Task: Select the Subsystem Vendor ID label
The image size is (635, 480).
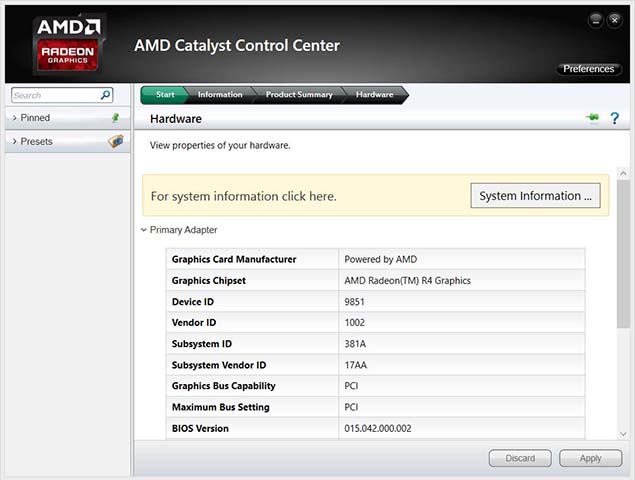Action: tap(219, 365)
